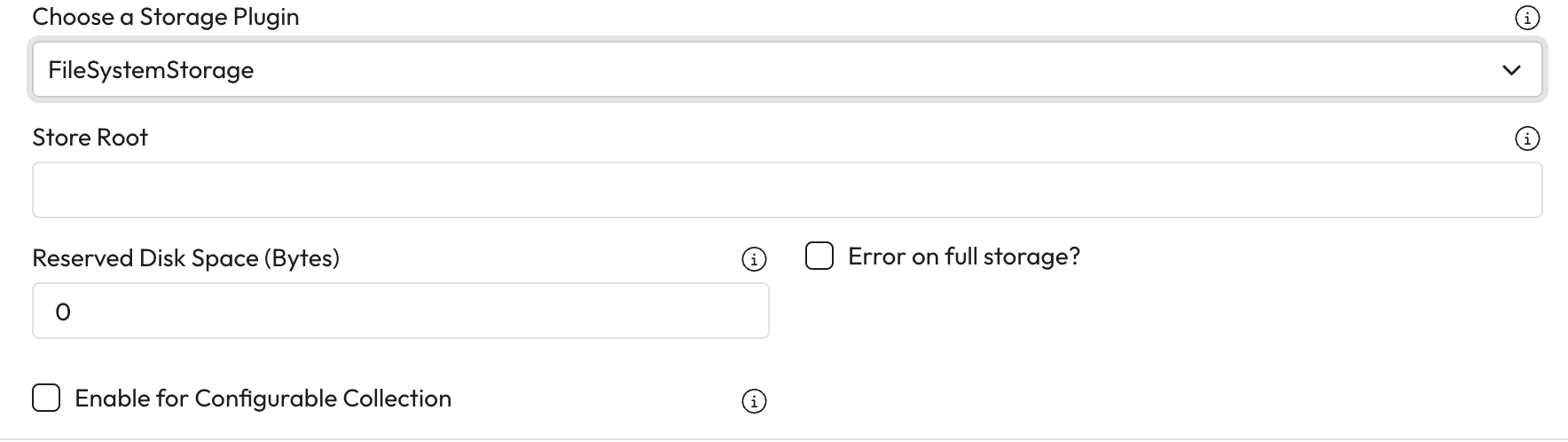Tick the Error on full storage checkbox
The width and height of the screenshot is (1568, 442).
pyautogui.click(x=819, y=257)
